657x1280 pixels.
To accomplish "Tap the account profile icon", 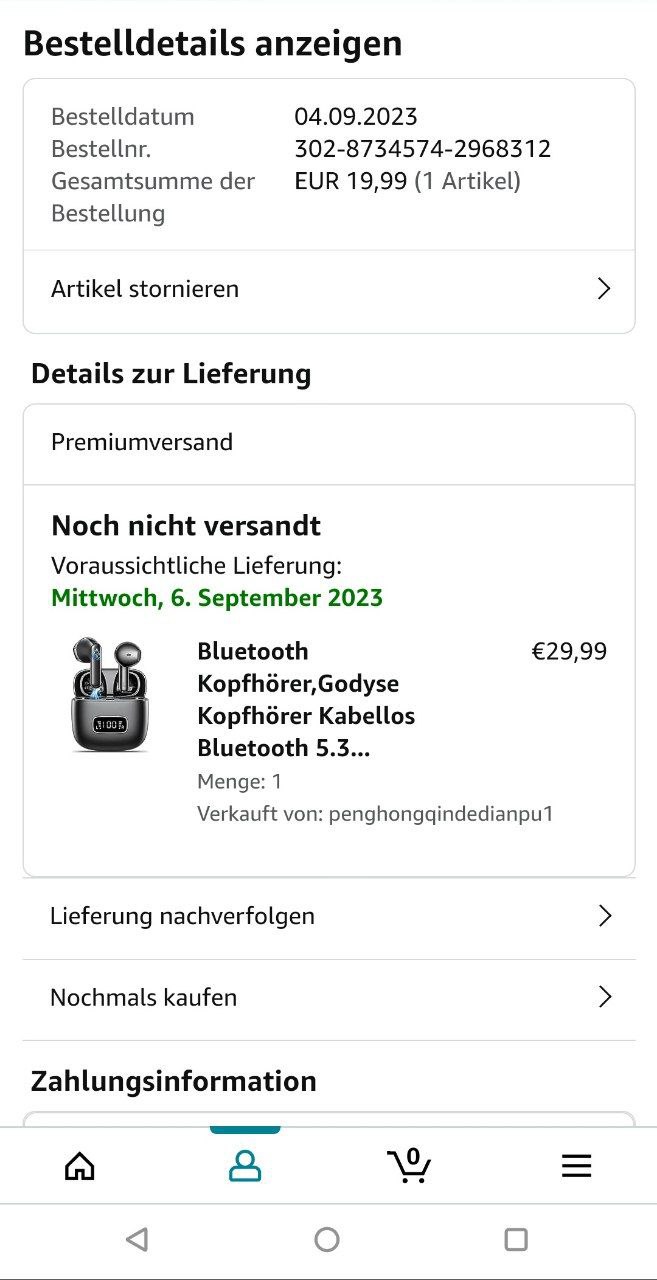I will pyautogui.click(x=245, y=1166).
